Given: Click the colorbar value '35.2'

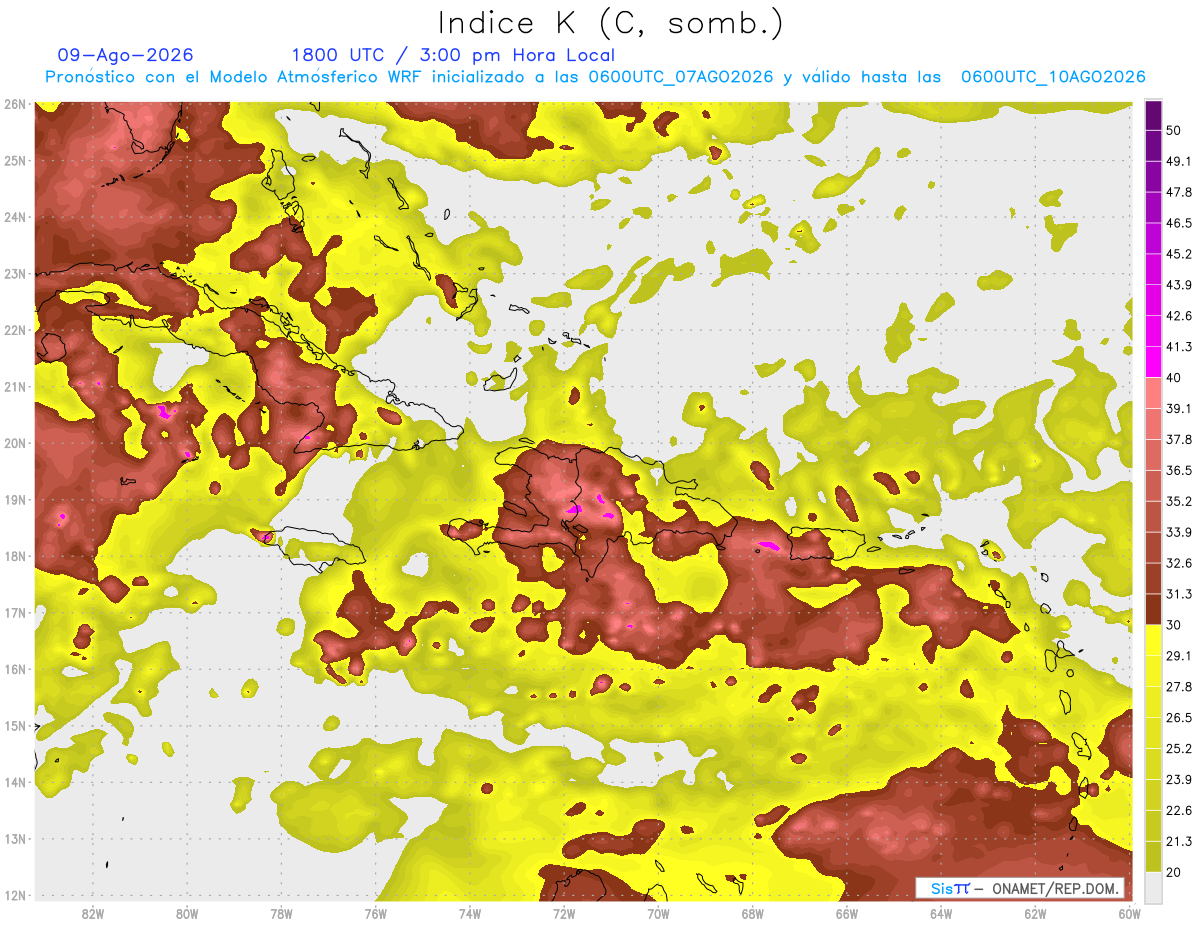Looking at the screenshot, I should [x=1179, y=501].
